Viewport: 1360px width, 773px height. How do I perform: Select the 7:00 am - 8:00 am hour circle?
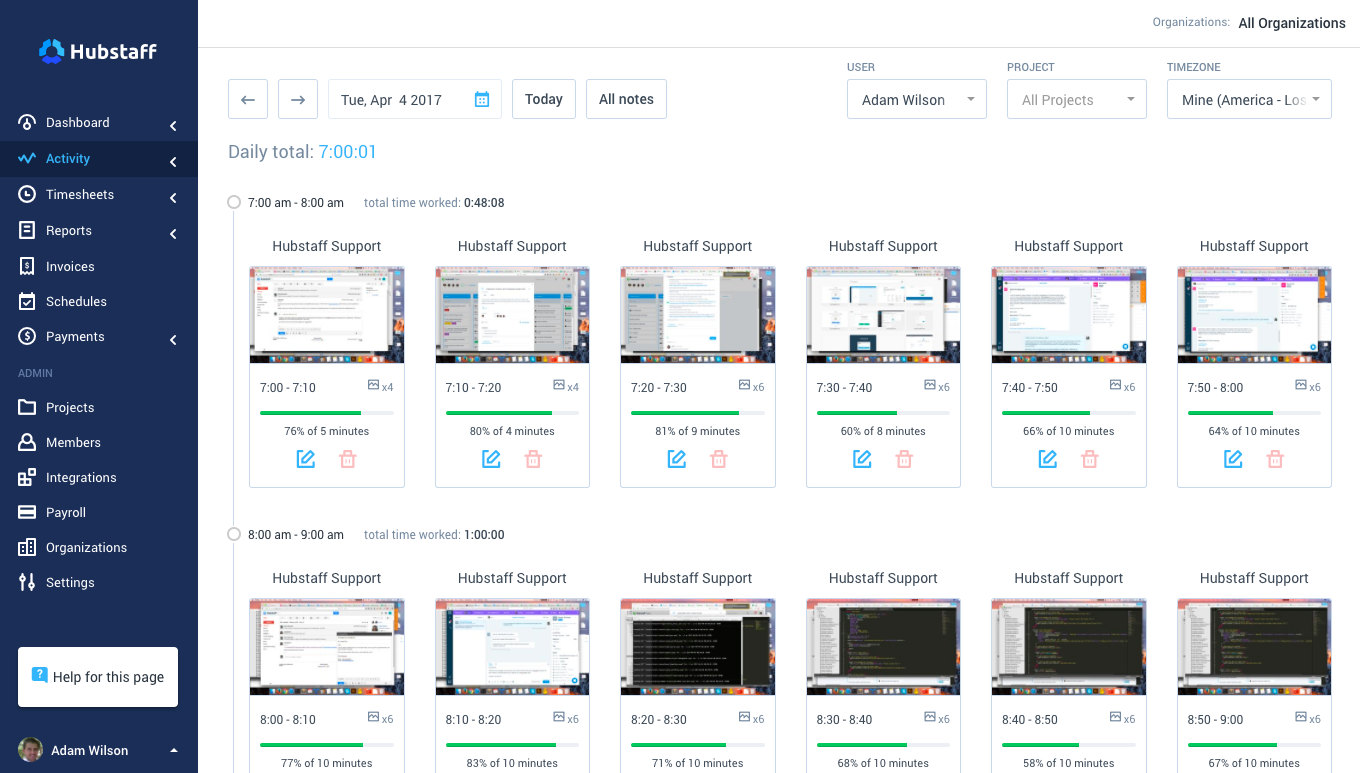(x=234, y=201)
